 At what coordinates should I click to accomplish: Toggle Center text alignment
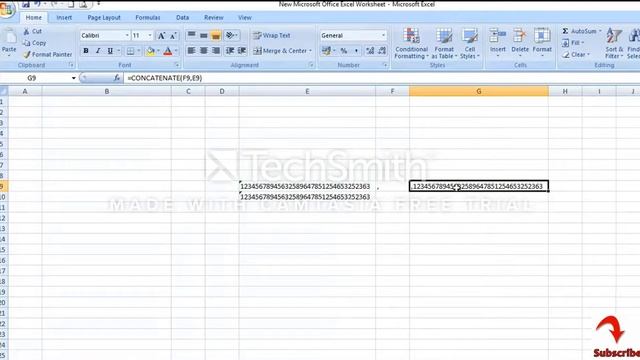click(204, 51)
